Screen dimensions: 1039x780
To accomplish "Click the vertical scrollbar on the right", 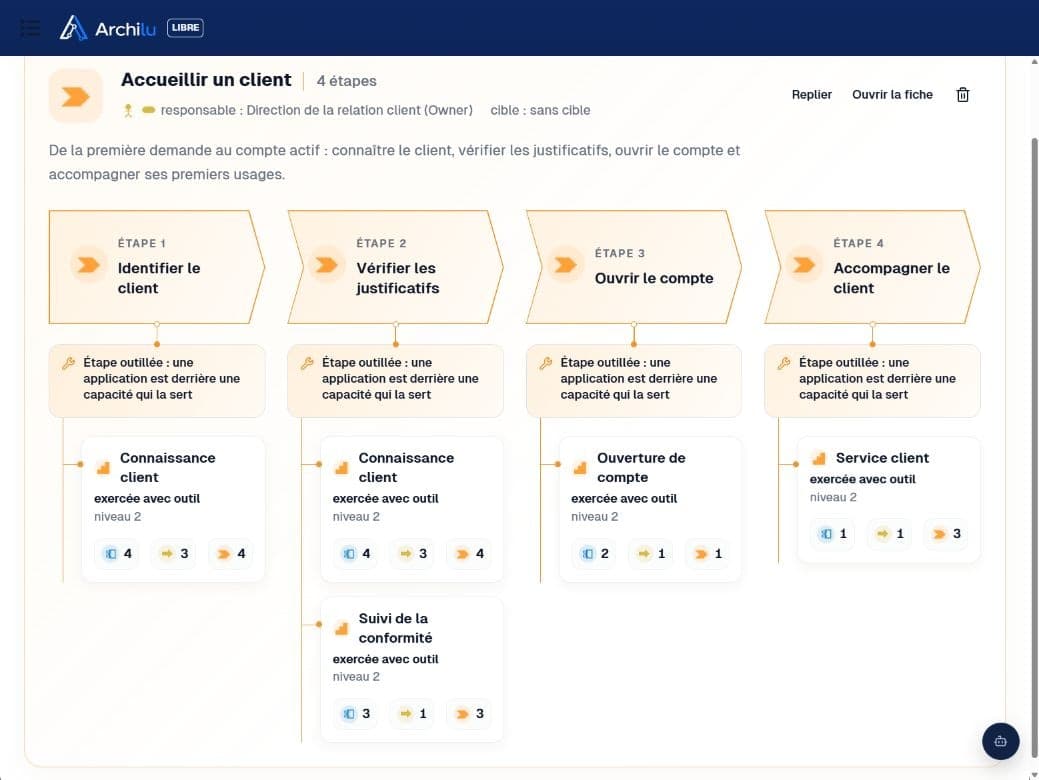I will tap(1034, 447).
